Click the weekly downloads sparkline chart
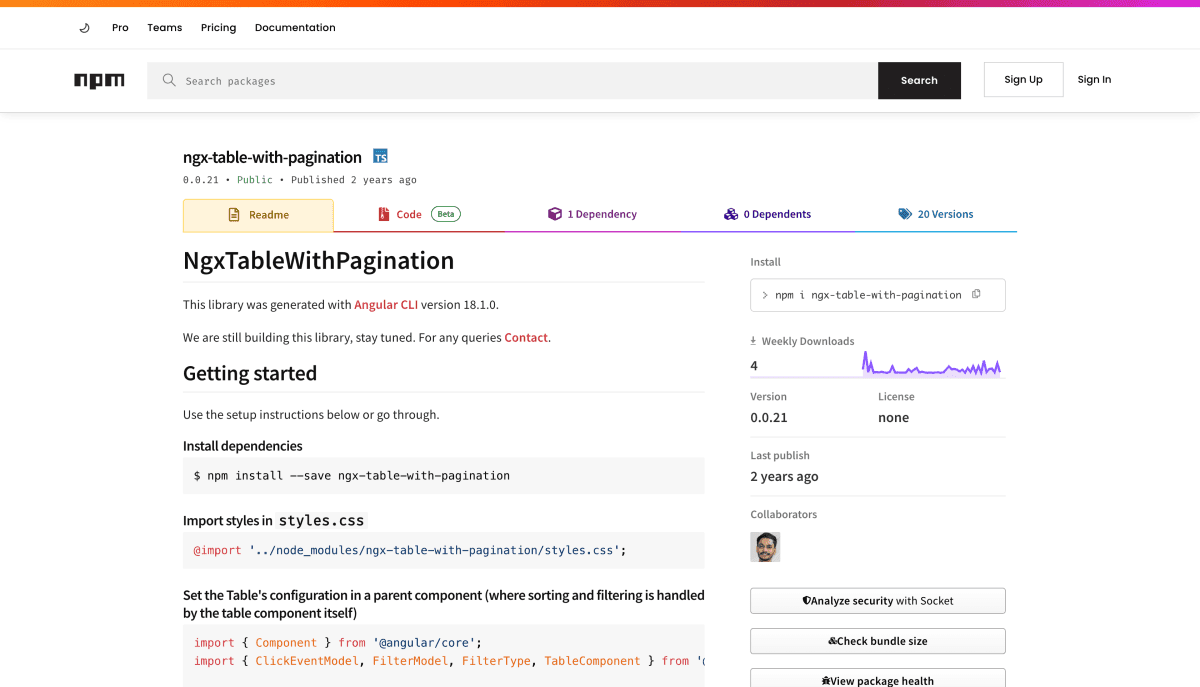The width and height of the screenshot is (1200, 687). point(931,364)
